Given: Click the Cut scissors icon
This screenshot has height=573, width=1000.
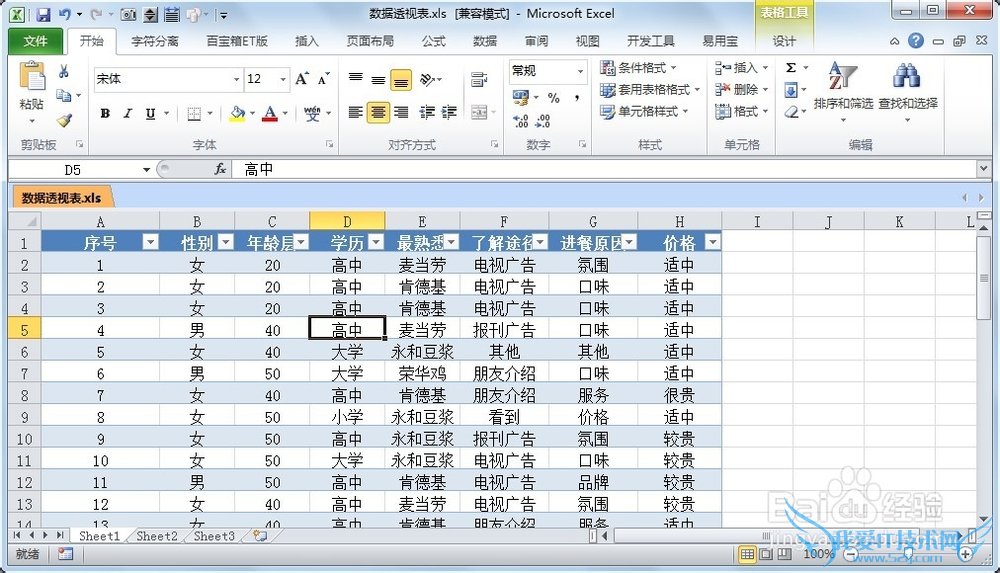Looking at the screenshot, I should coord(64,72).
